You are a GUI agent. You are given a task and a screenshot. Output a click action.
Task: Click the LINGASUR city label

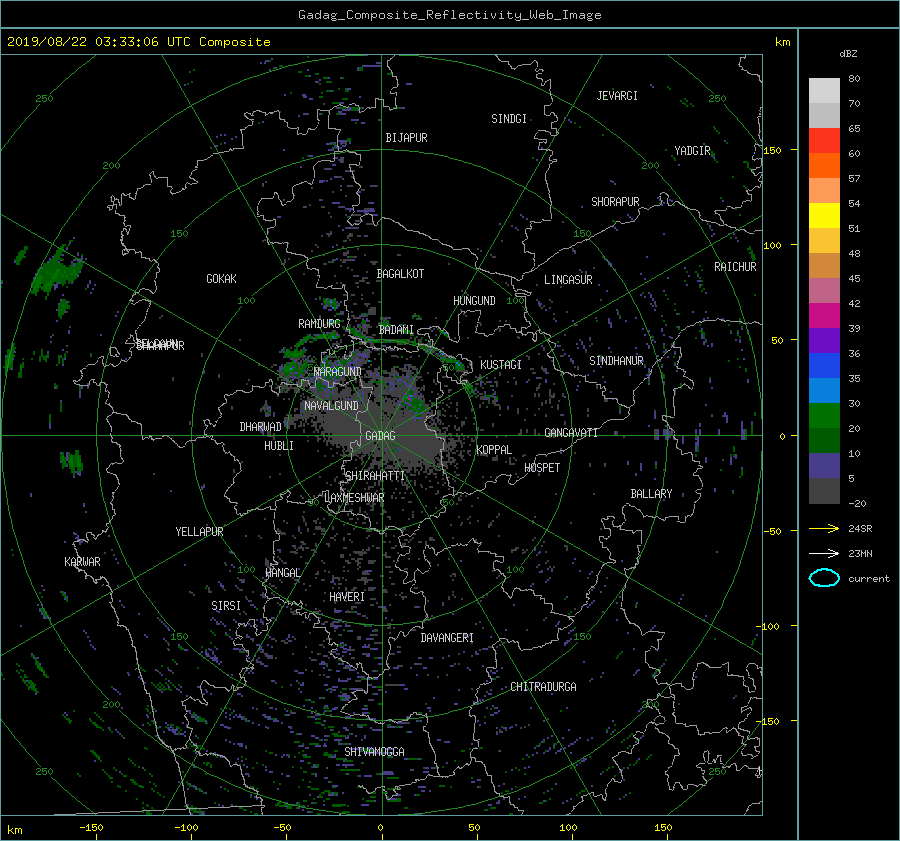coord(568,280)
